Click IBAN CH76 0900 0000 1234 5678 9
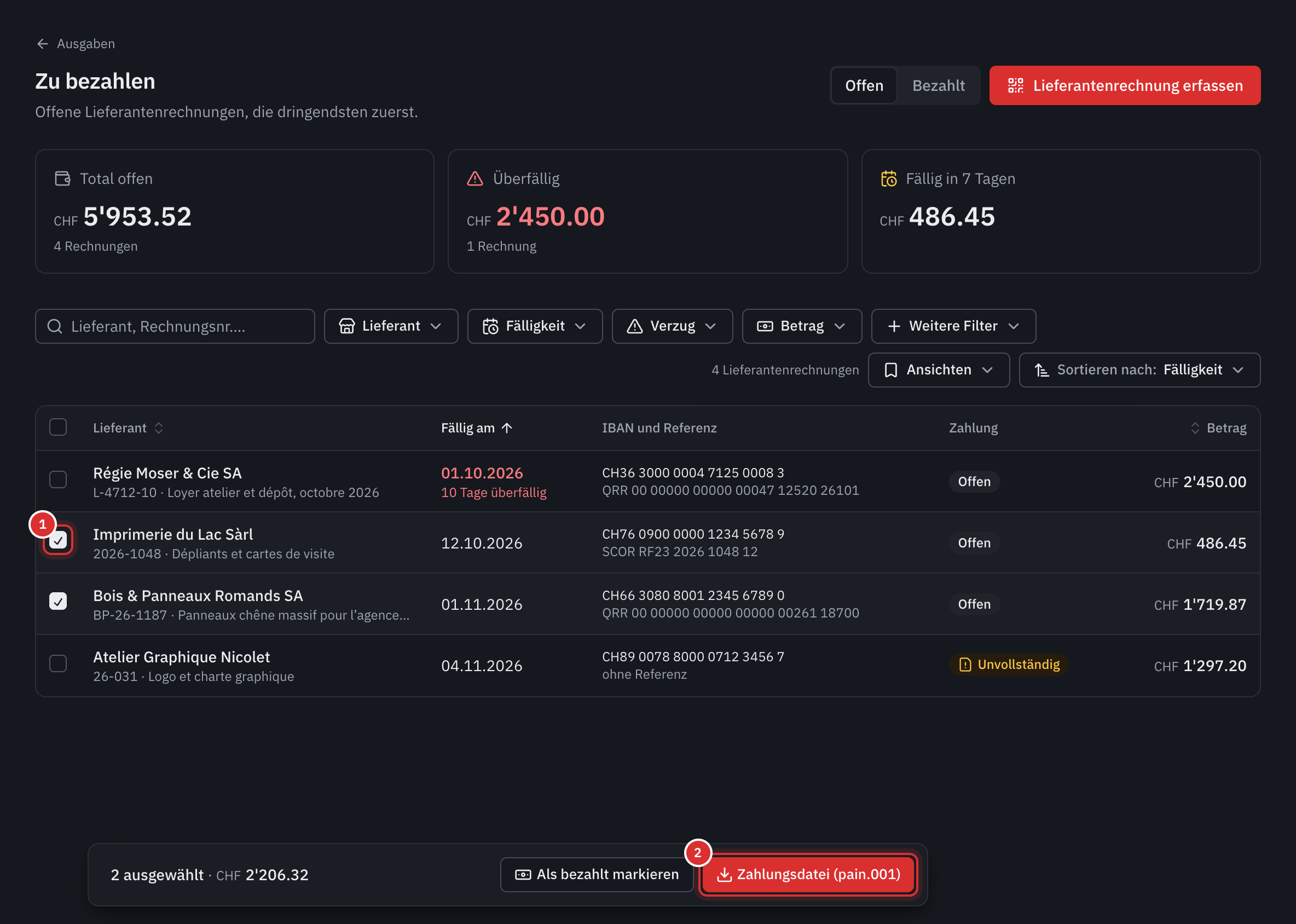Image resolution: width=1296 pixels, height=924 pixels. coord(693,534)
